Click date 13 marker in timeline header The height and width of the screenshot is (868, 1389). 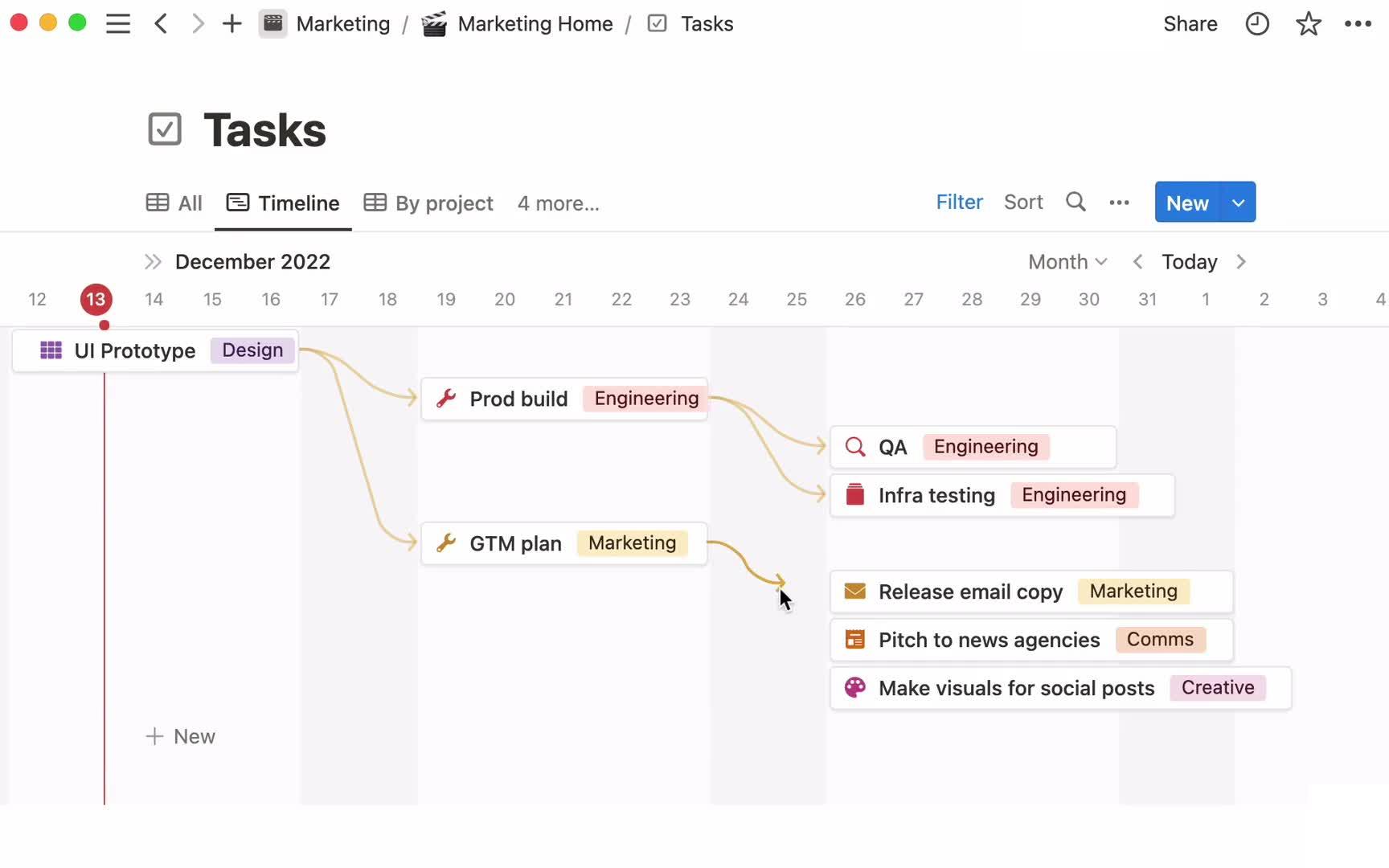96,300
